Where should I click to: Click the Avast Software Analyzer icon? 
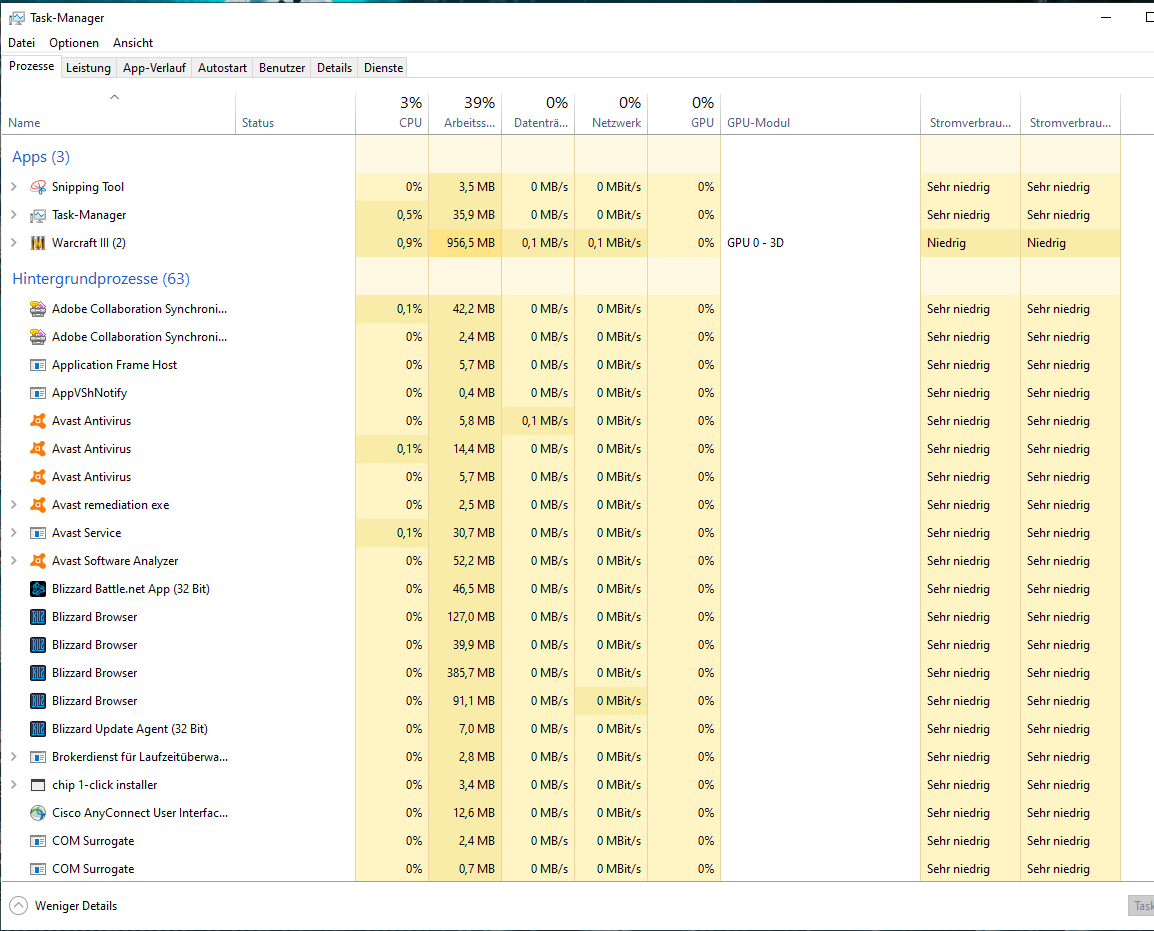click(38, 561)
